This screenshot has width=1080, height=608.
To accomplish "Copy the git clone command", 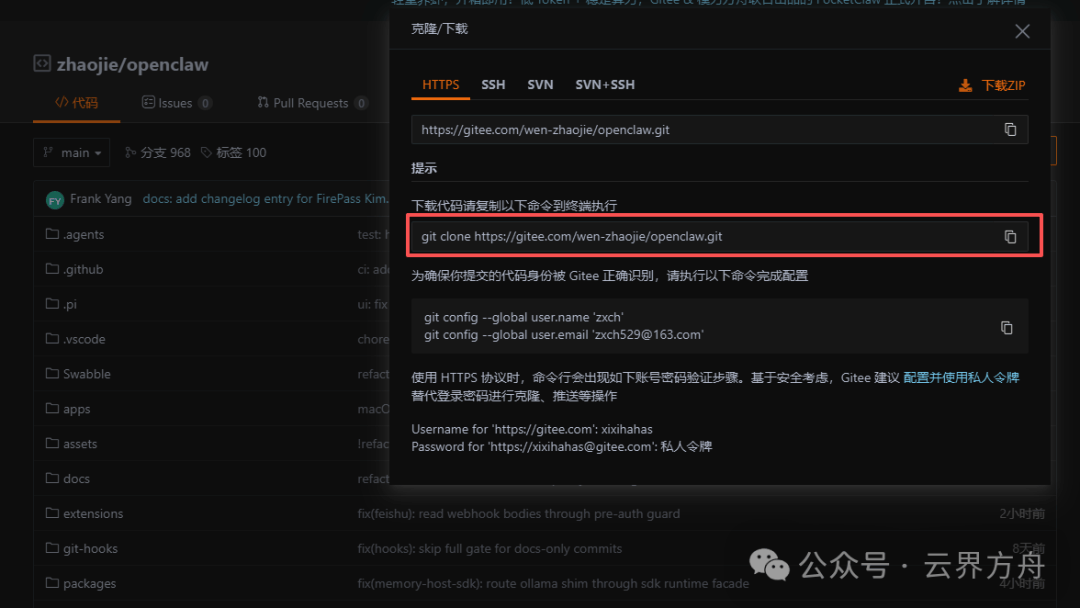I will [x=1010, y=237].
